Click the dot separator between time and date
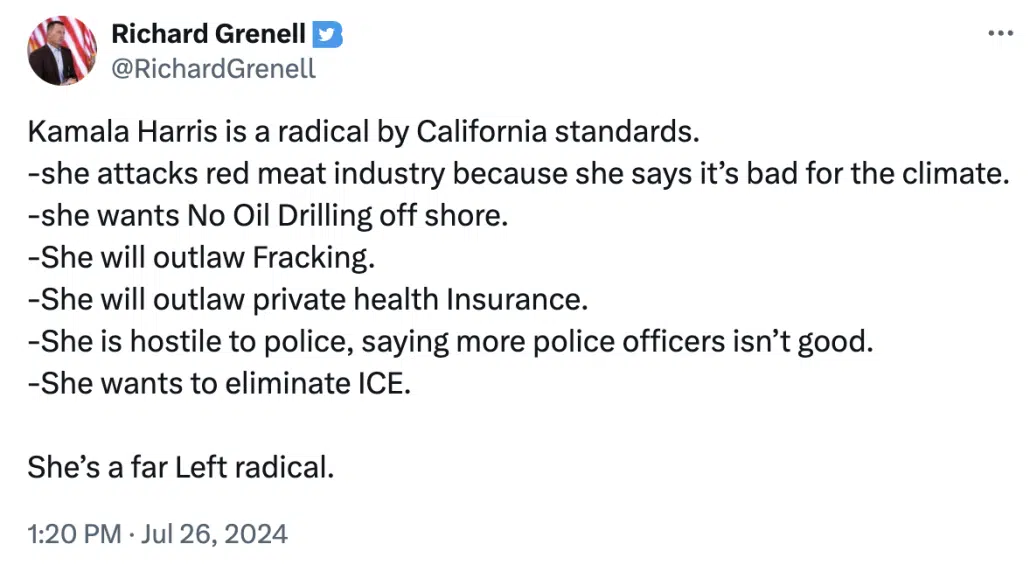 133,533
